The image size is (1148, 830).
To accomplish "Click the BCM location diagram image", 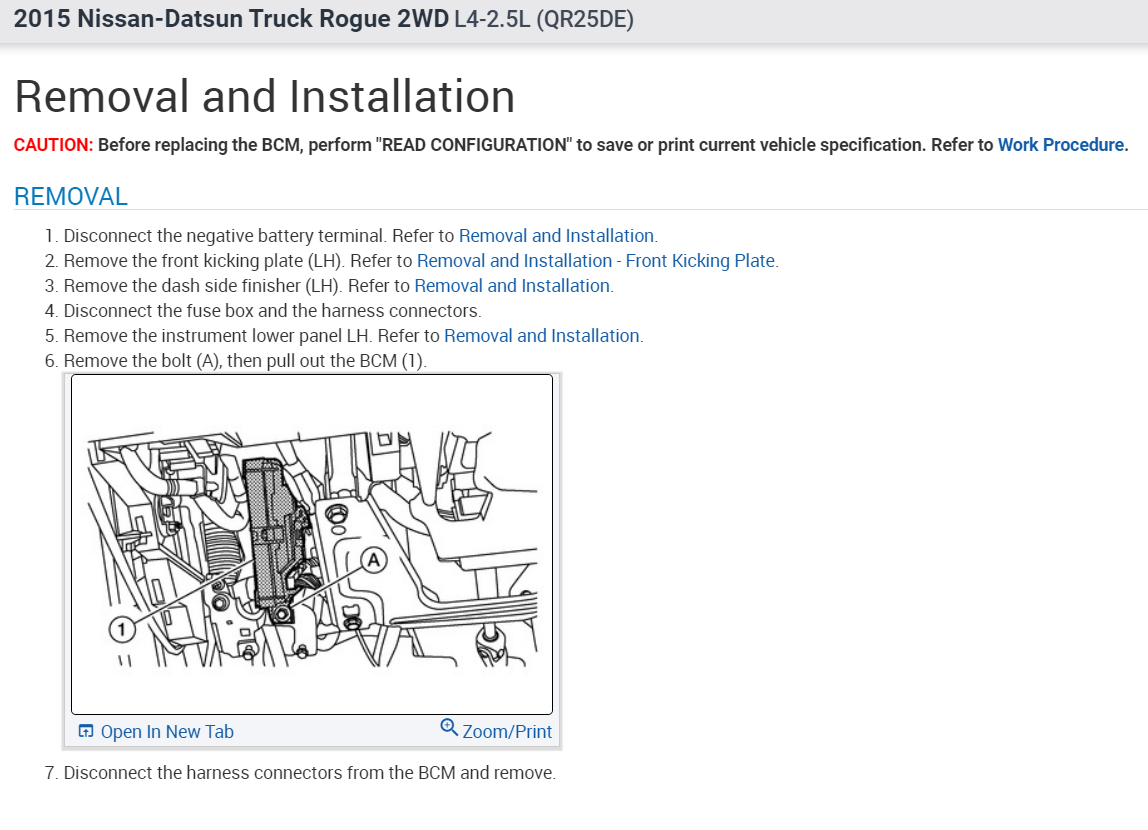I will 312,544.
